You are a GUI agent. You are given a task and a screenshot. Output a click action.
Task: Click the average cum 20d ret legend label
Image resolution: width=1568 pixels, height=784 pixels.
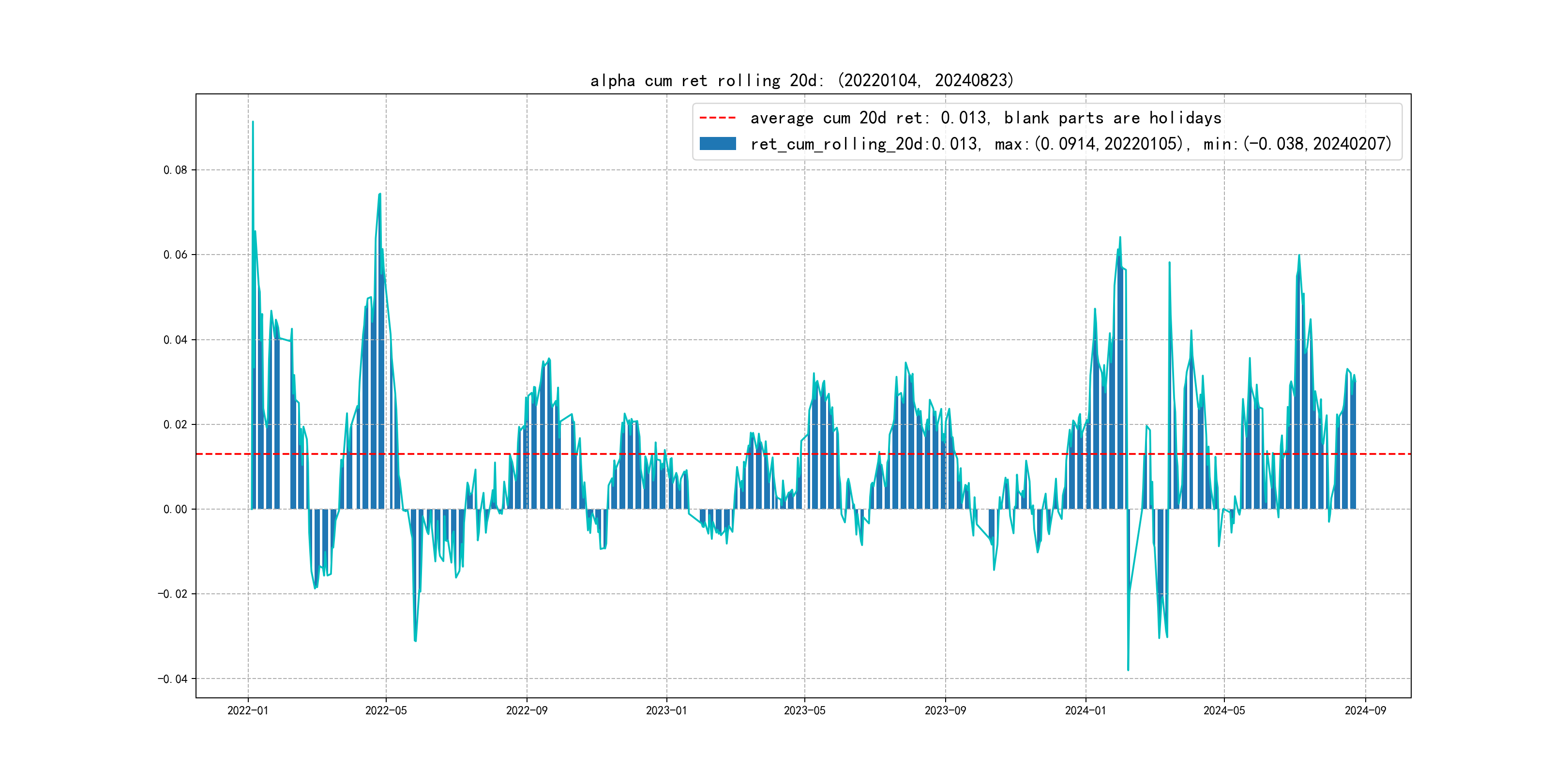click(985, 118)
